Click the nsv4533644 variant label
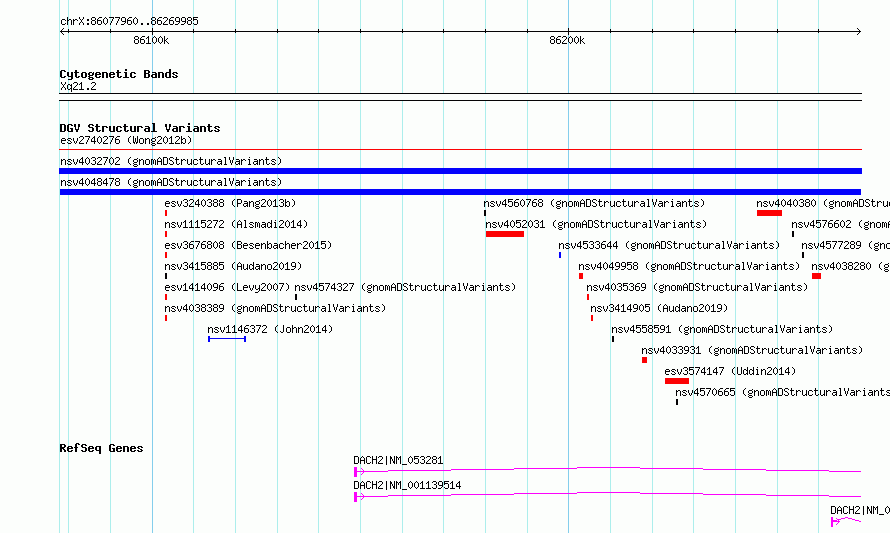The image size is (890, 533). (x=669, y=245)
